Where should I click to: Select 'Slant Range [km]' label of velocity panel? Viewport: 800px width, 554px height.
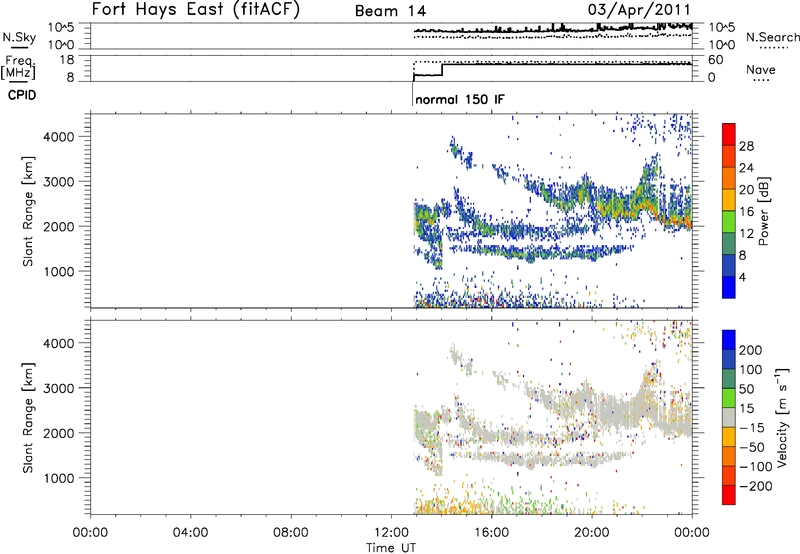28,417
